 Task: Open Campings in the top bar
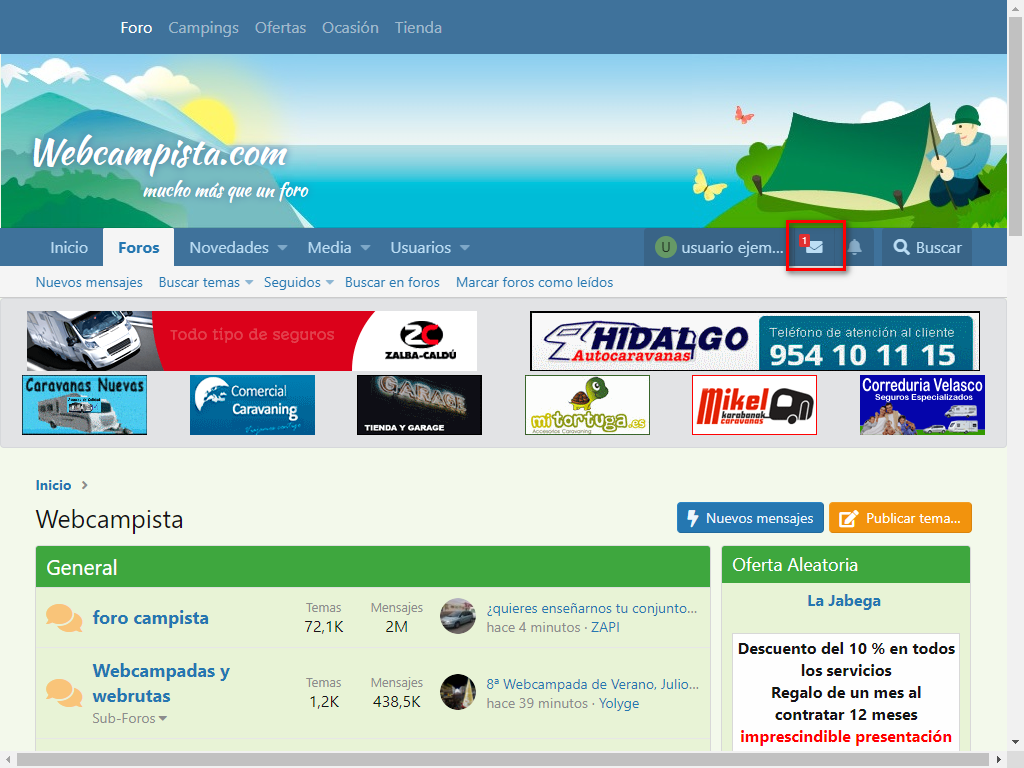click(204, 27)
